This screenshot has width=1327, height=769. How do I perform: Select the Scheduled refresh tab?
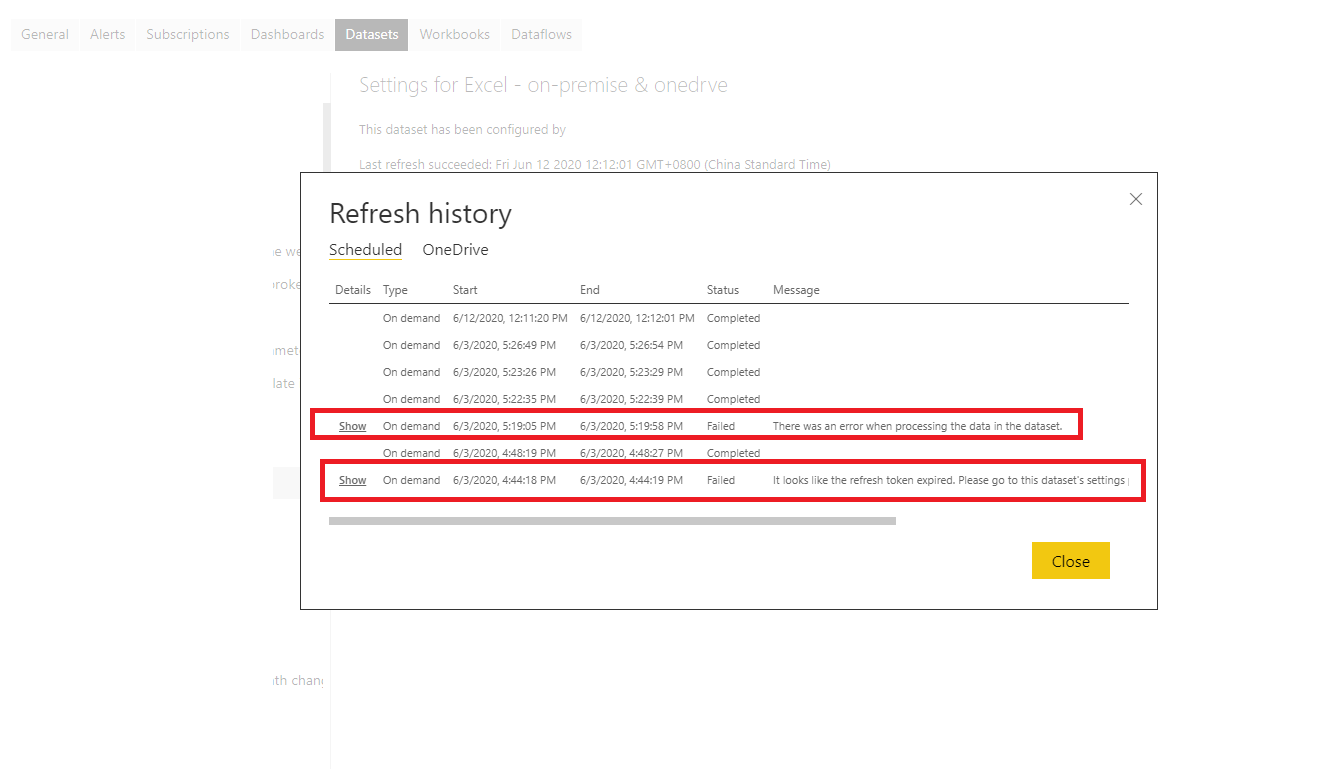(x=365, y=250)
